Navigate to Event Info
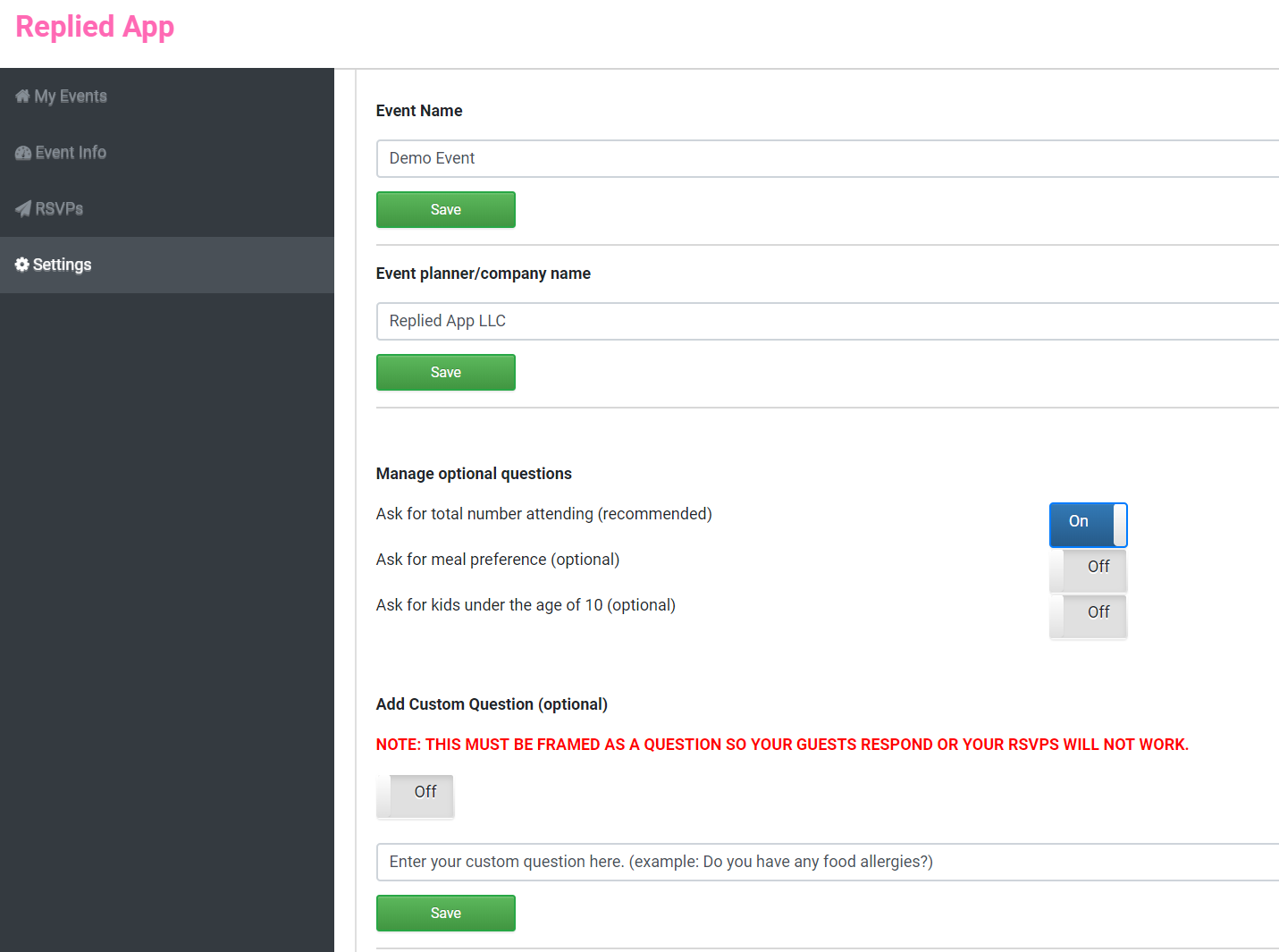The width and height of the screenshot is (1279, 952). click(x=70, y=152)
